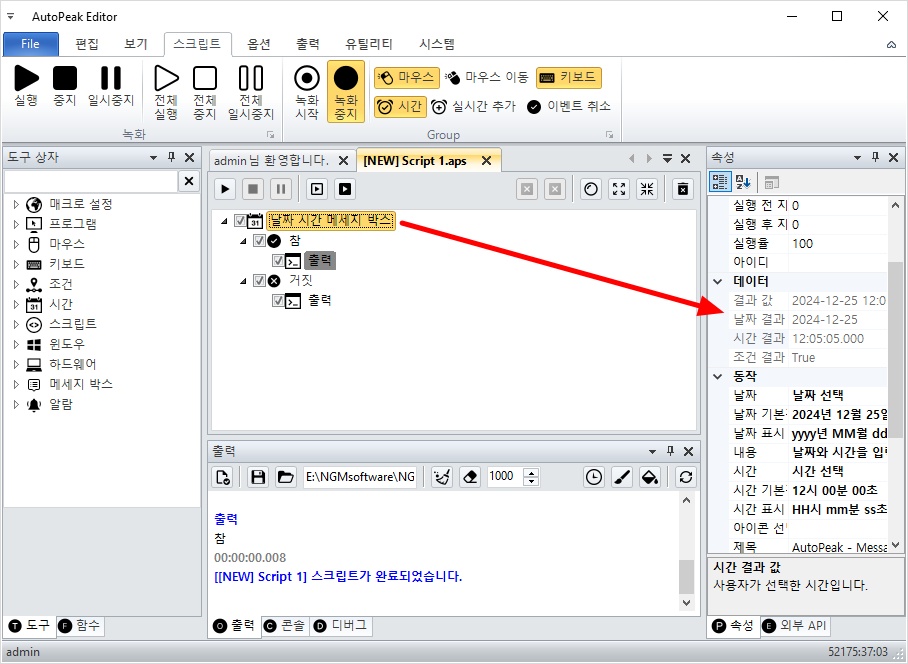Select the 알람 toolbox item
This screenshot has width=908, height=664.
pos(61,404)
